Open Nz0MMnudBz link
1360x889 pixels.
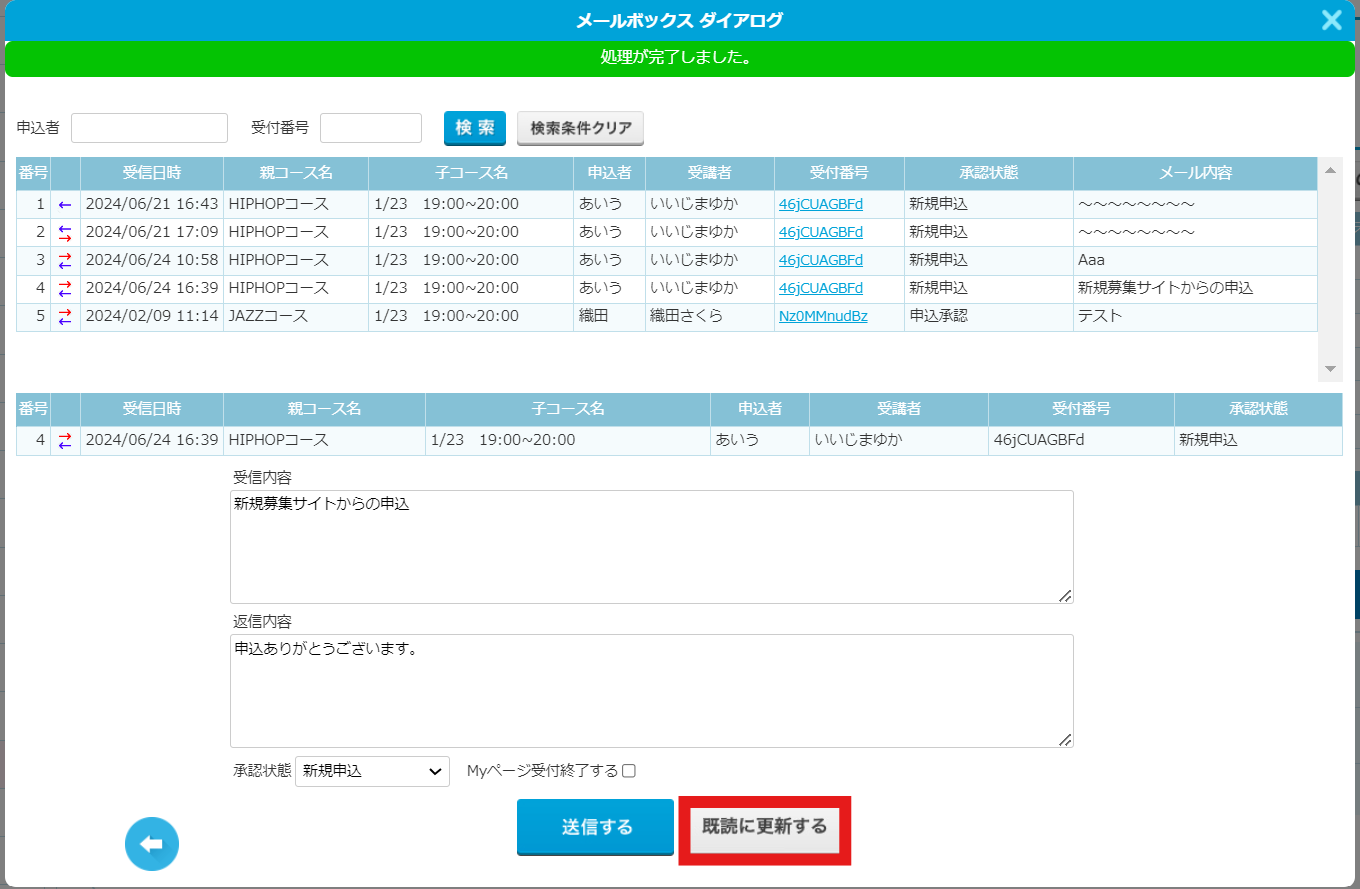click(x=823, y=316)
